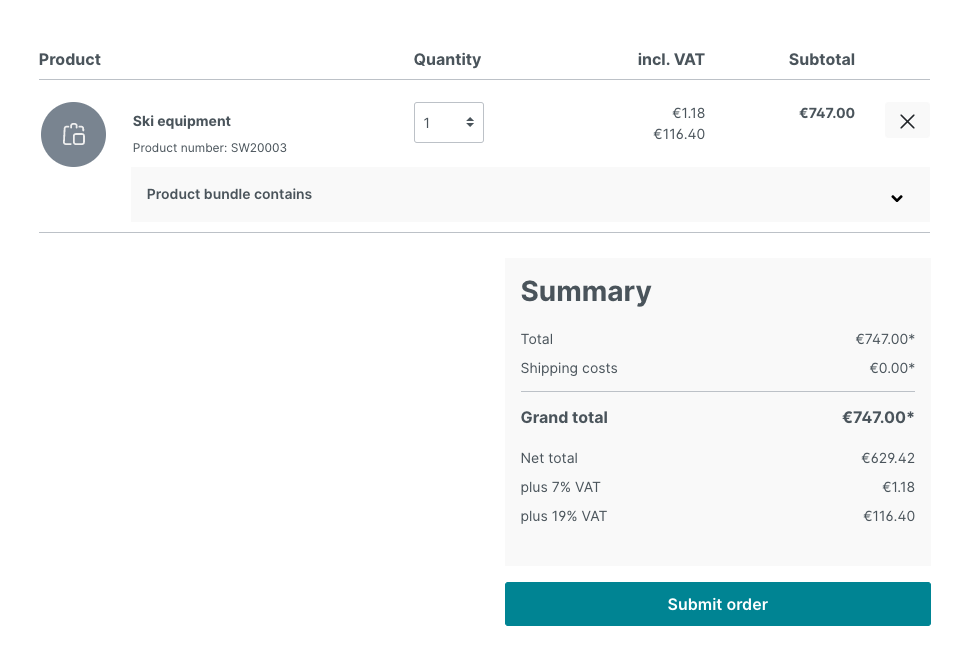Click the plus 19% VAT label
This screenshot has height=667, width=962.
[x=563, y=516]
